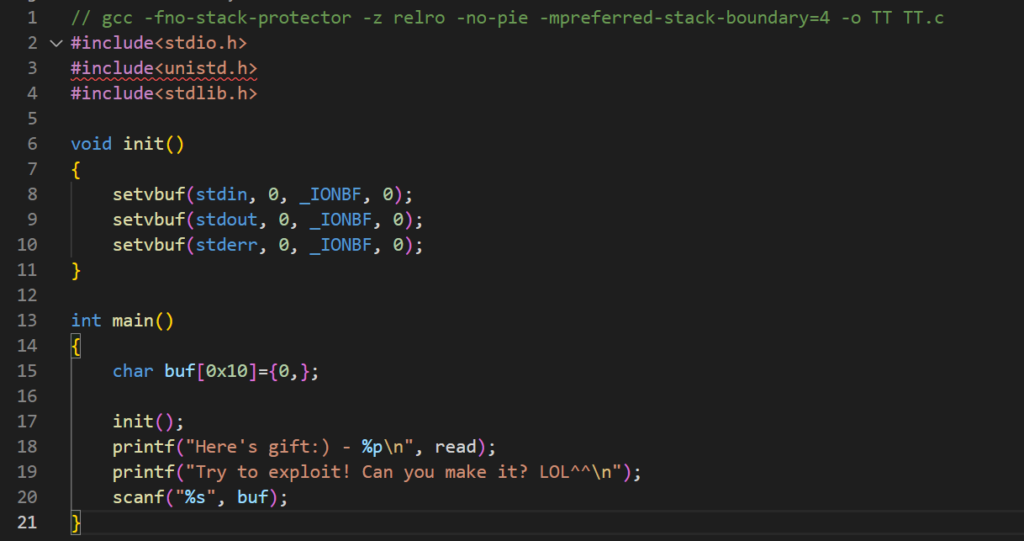1024x541 pixels.
Task: Click the "Here's gift:)" printf string
Action: (x=298, y=447)
